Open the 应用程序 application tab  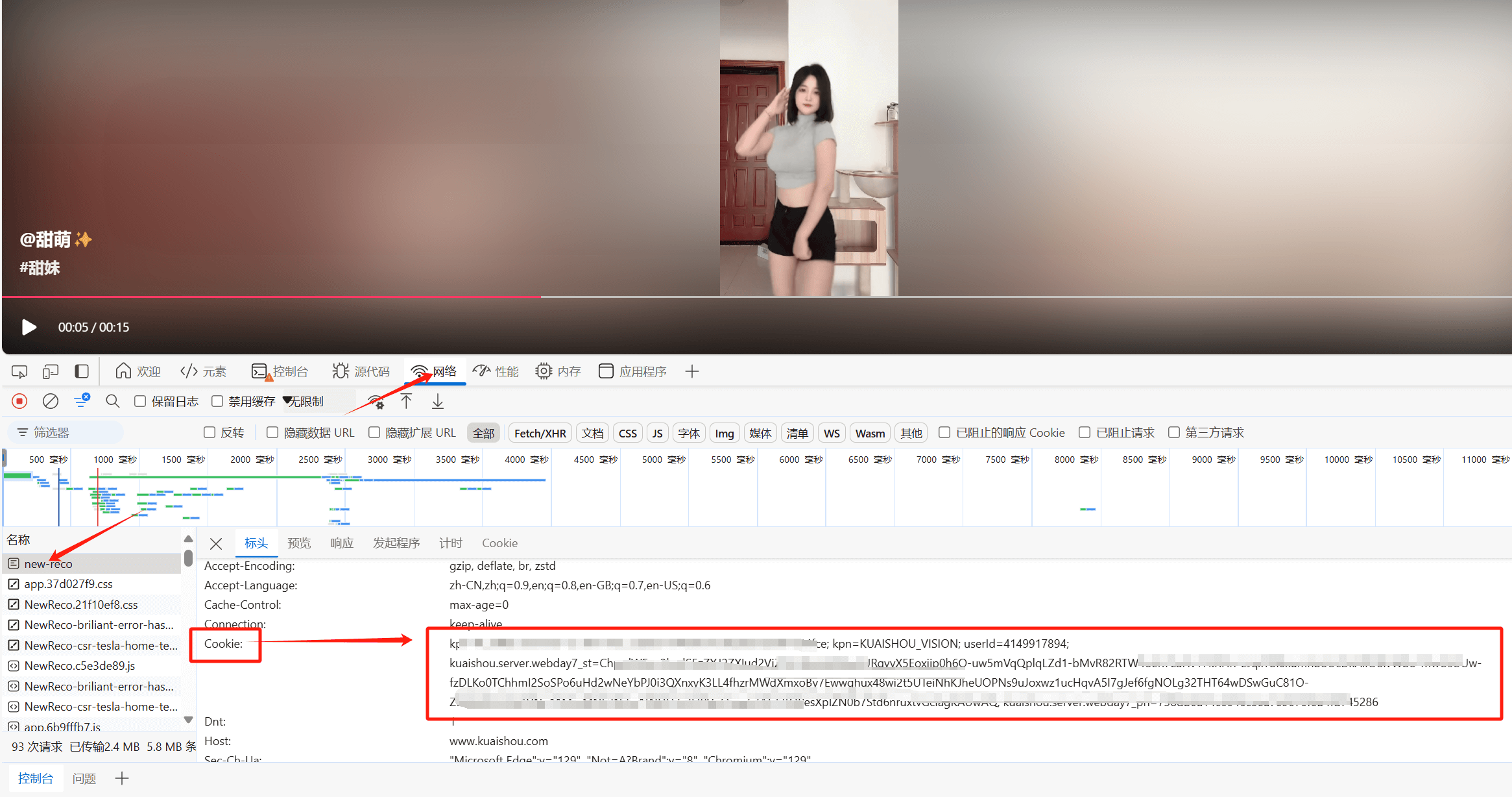tap(633, 371)
